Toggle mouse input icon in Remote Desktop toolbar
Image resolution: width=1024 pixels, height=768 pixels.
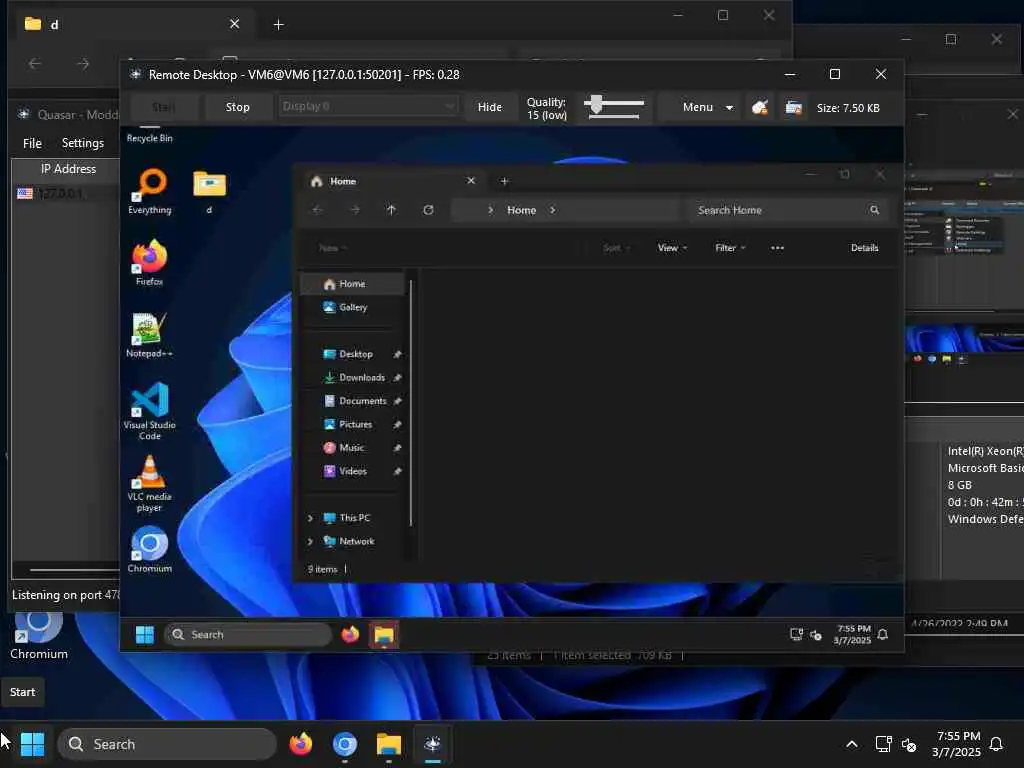759,107
